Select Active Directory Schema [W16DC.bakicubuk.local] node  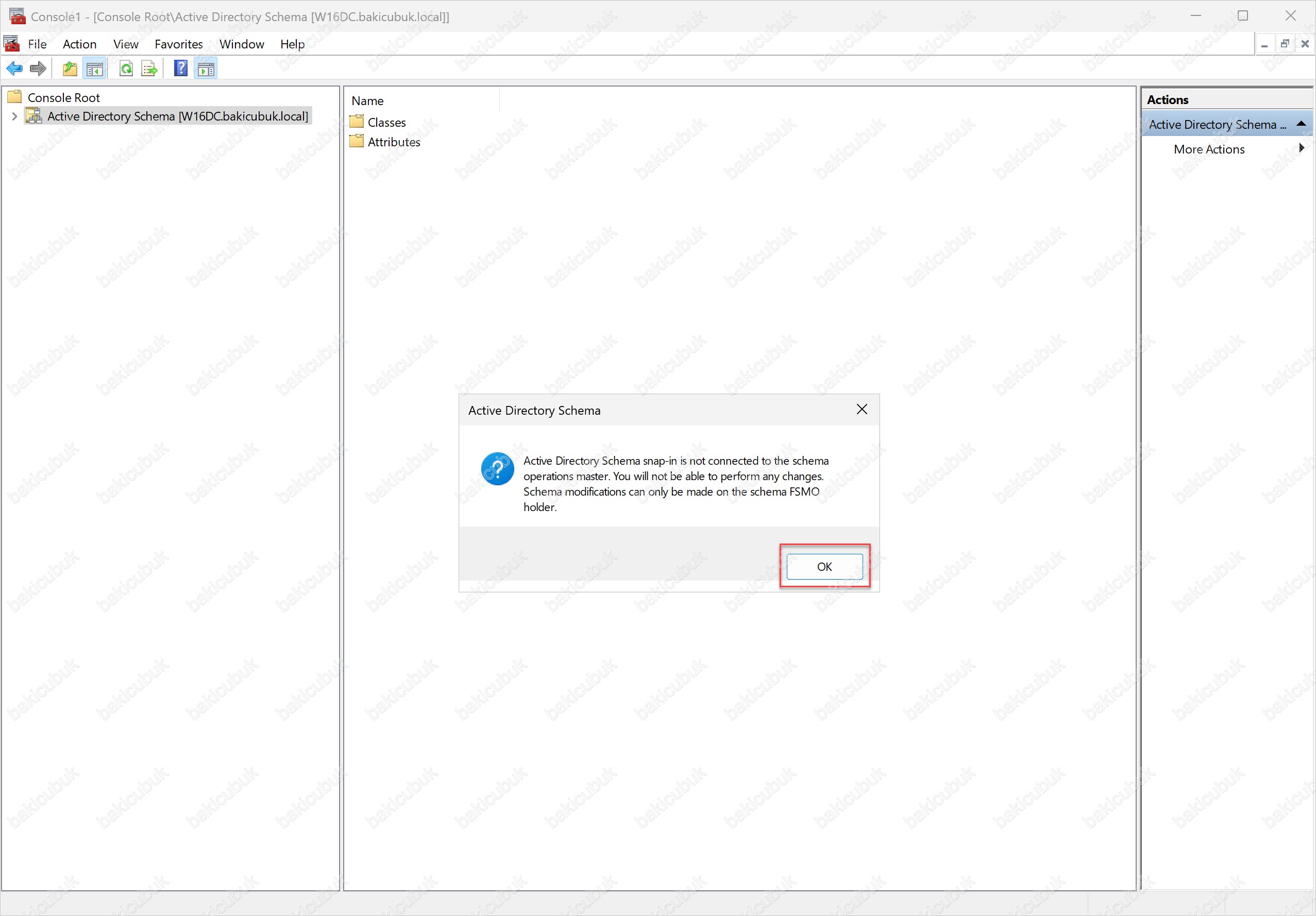178,116
